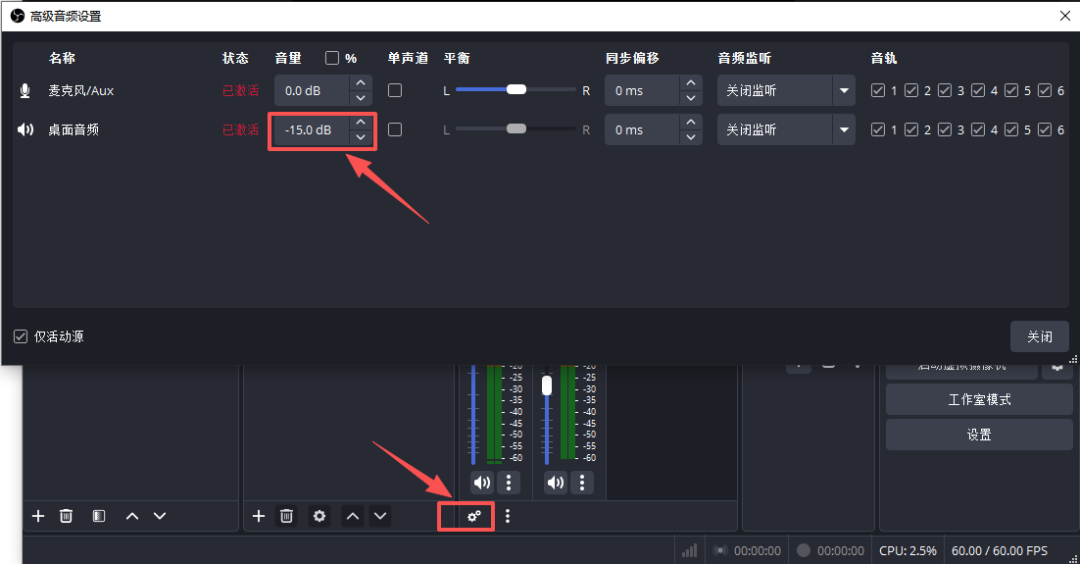Decrease sync offset for 麦克风/Aux
The width and height of the screenshot is (1080, 564).
[691, 98]
